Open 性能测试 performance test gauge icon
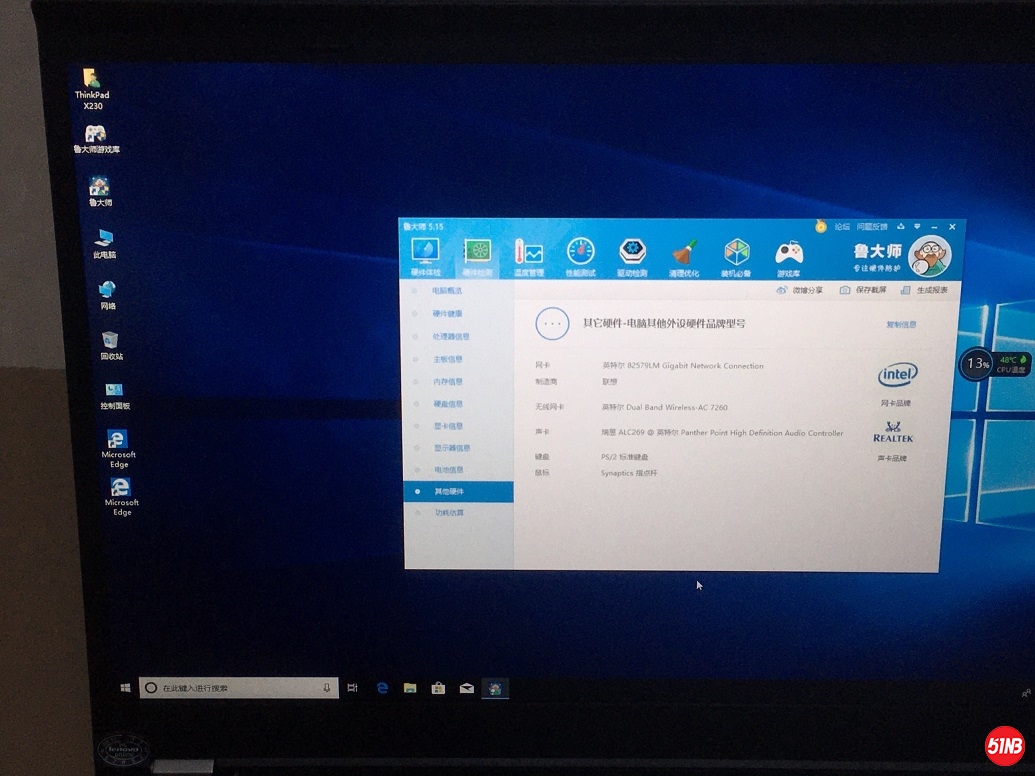 click(581, 256)
